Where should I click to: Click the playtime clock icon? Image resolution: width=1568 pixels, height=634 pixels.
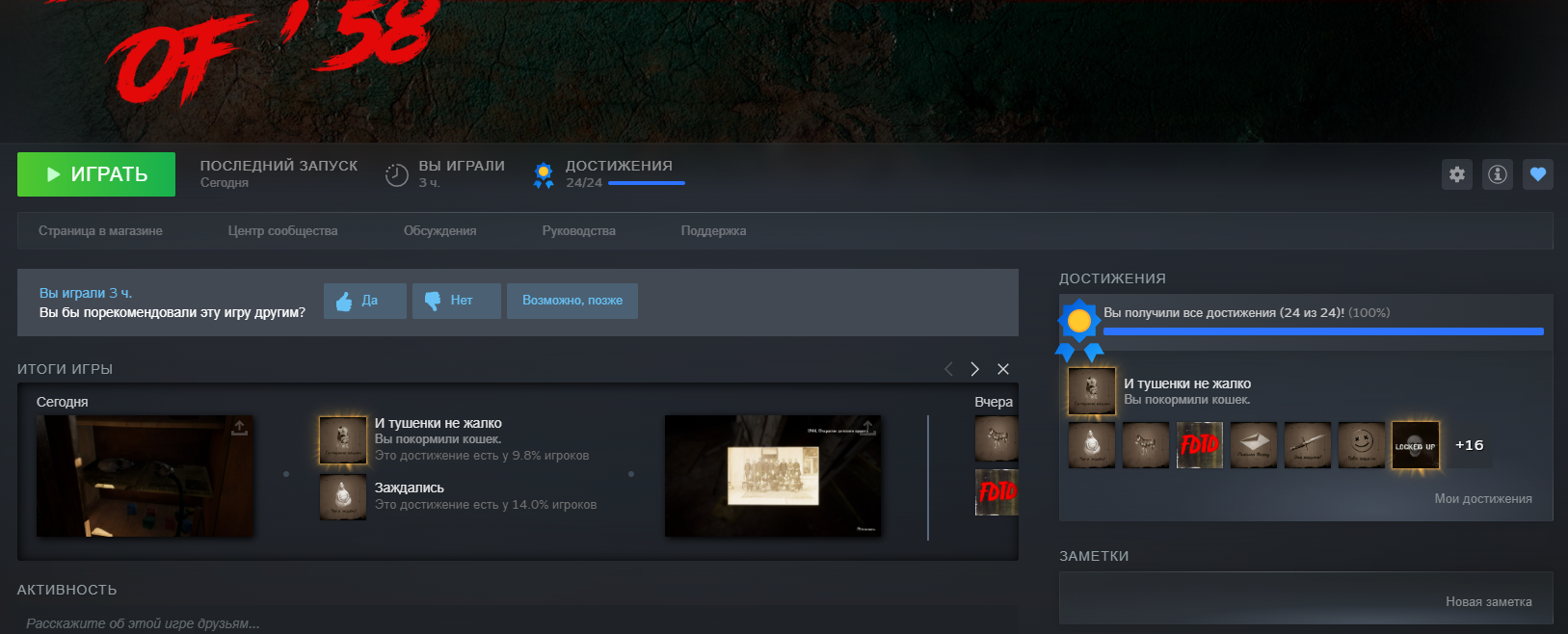pos(397,175)
